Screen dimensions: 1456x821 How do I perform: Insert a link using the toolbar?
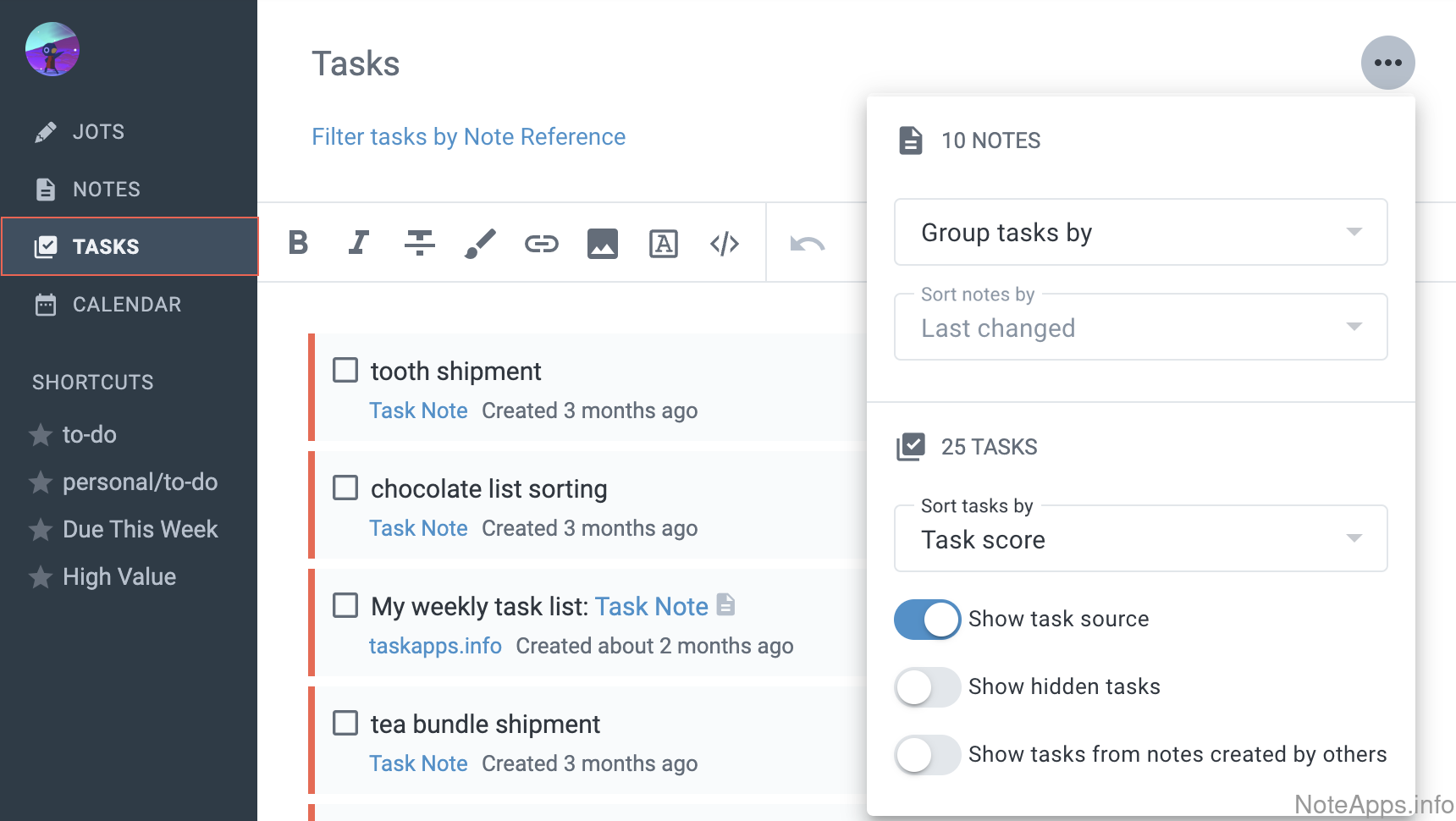542,244
